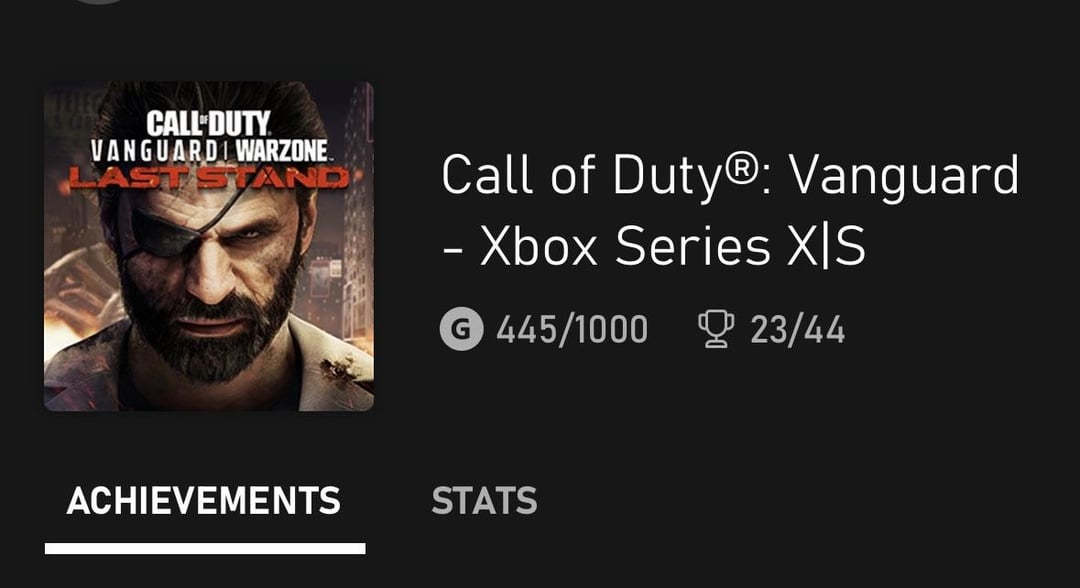Select the ACHIEVEMENTS tab

pos(204,501)
